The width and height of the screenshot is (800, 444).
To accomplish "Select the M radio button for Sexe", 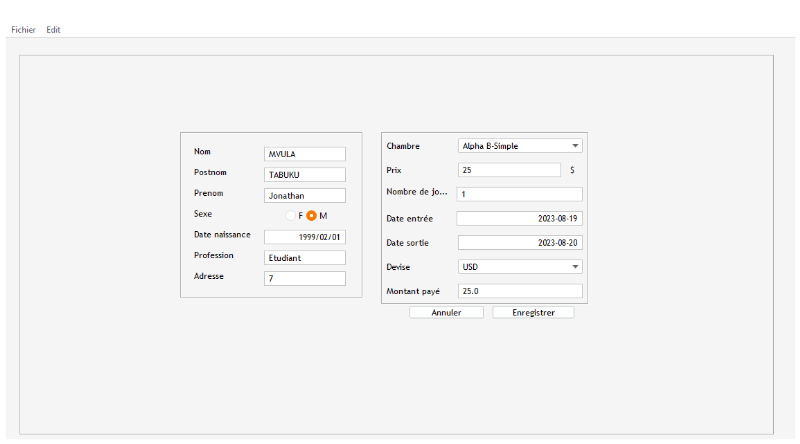I will click(312, 216).
